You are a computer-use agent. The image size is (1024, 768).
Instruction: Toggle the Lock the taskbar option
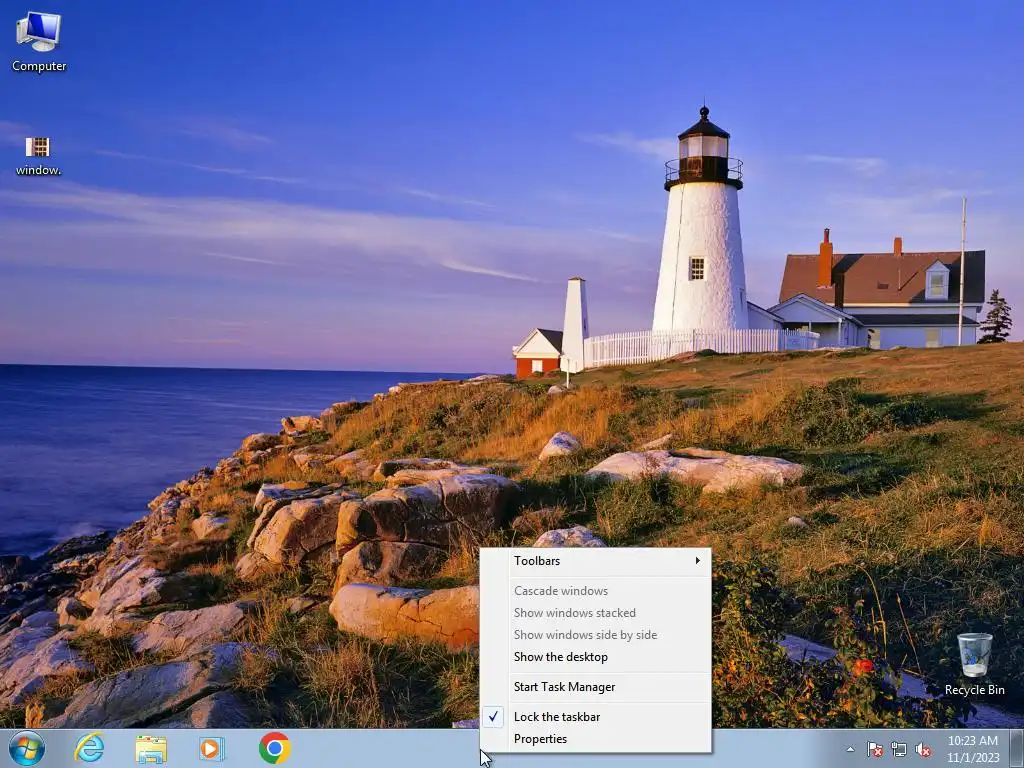[x=596, y=717]
